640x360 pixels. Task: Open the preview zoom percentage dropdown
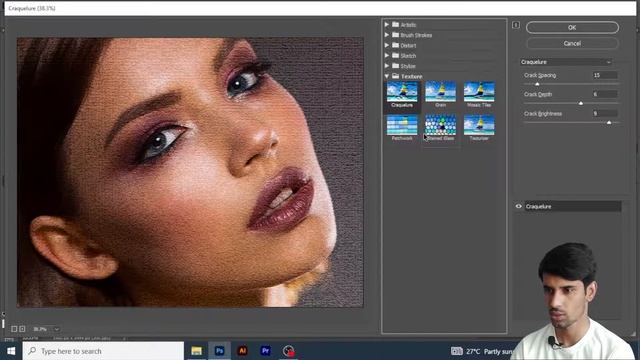(x=57, y=329)
